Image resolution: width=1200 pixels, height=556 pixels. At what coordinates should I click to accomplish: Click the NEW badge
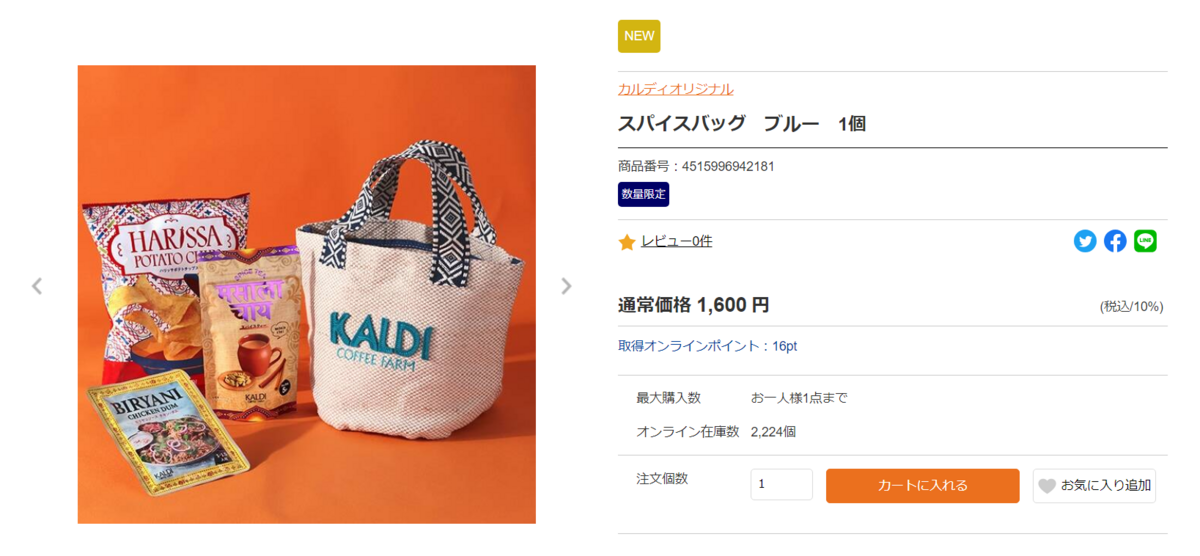(639, 36)
